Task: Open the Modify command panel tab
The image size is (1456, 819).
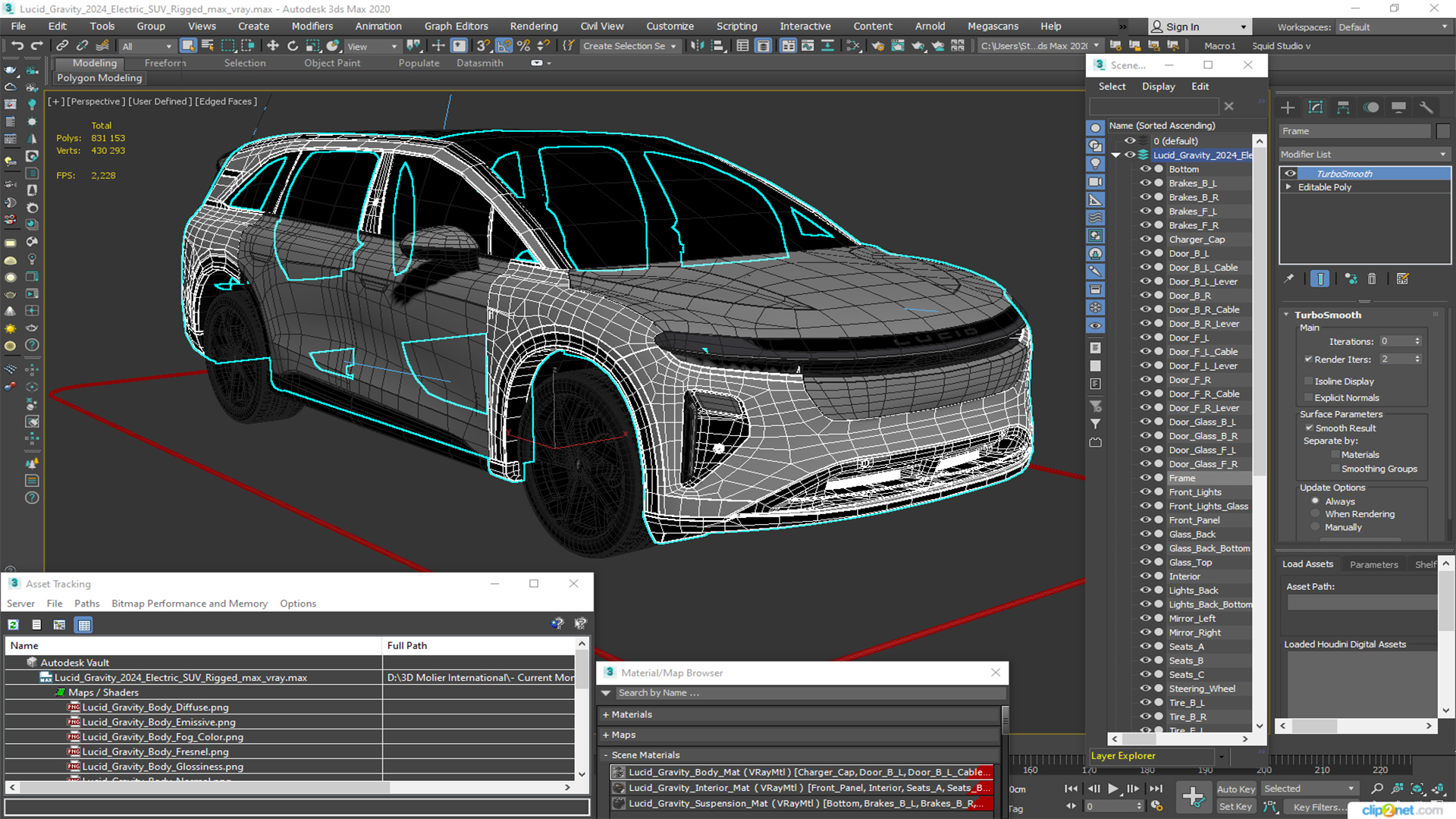Action: (1316, 108)
